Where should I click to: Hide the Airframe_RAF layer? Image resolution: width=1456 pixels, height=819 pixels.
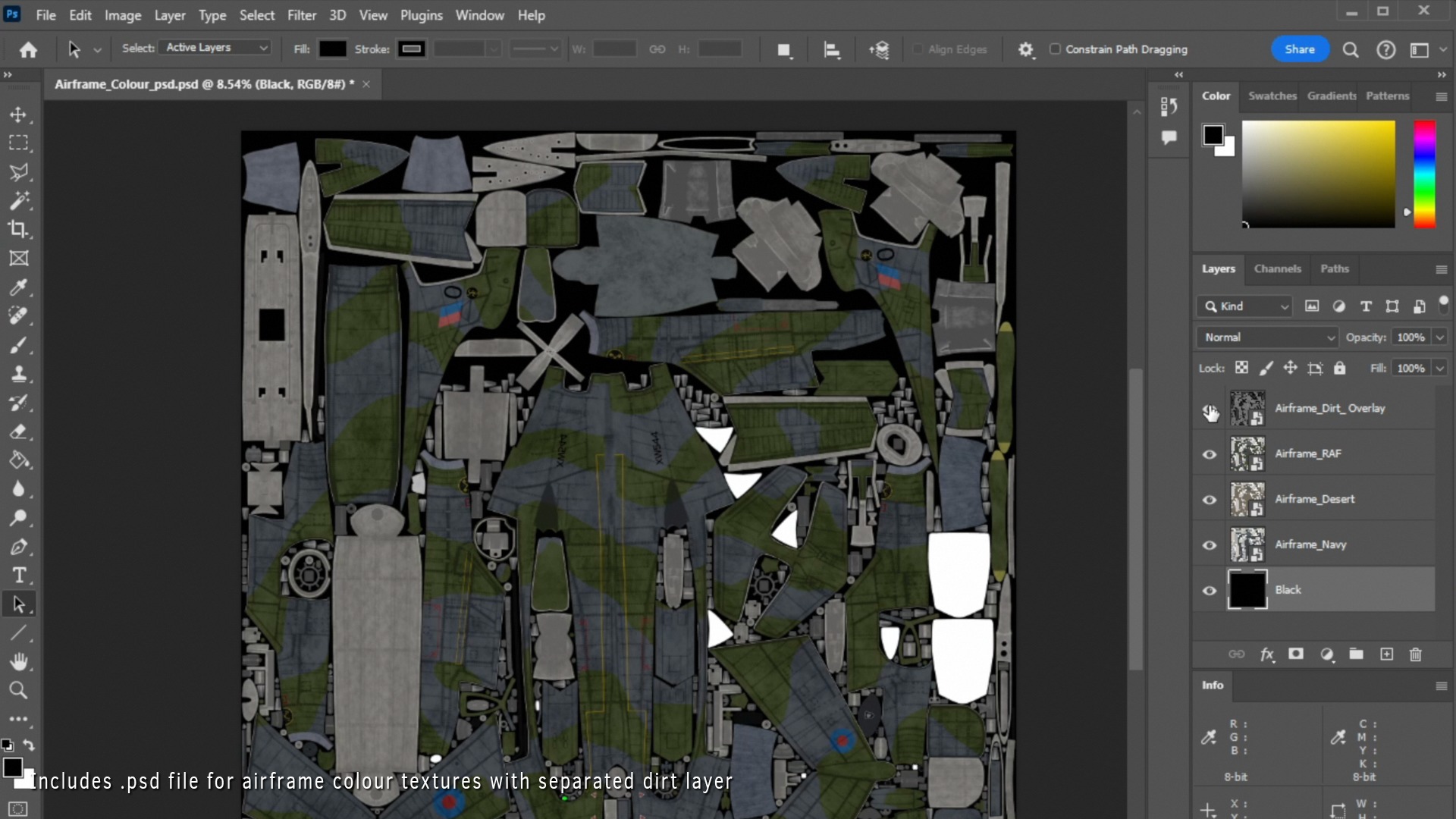[1210, 454]
